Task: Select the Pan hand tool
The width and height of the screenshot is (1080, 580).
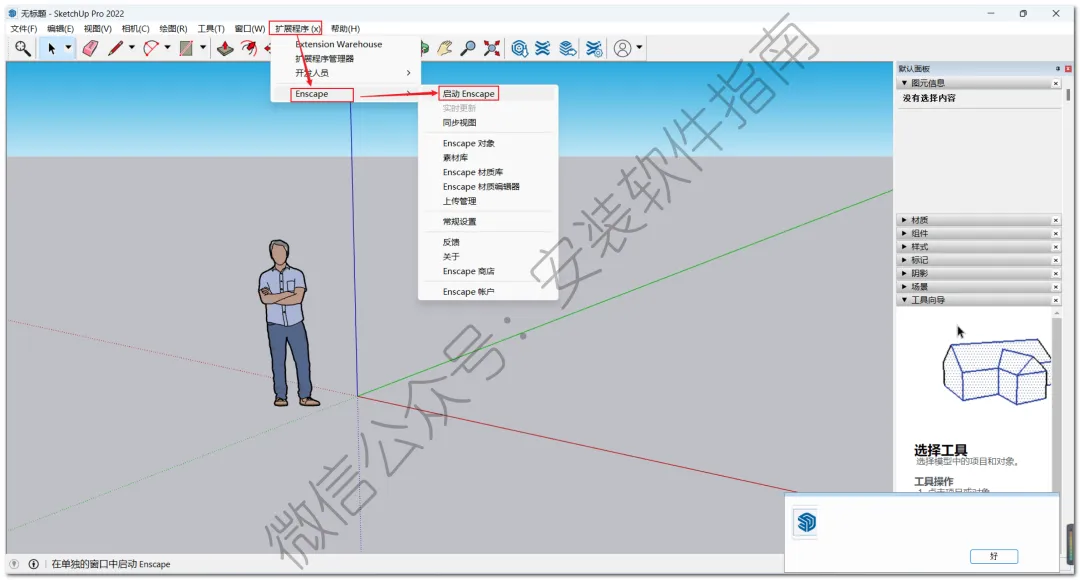Action: click(x=445, y=48)
